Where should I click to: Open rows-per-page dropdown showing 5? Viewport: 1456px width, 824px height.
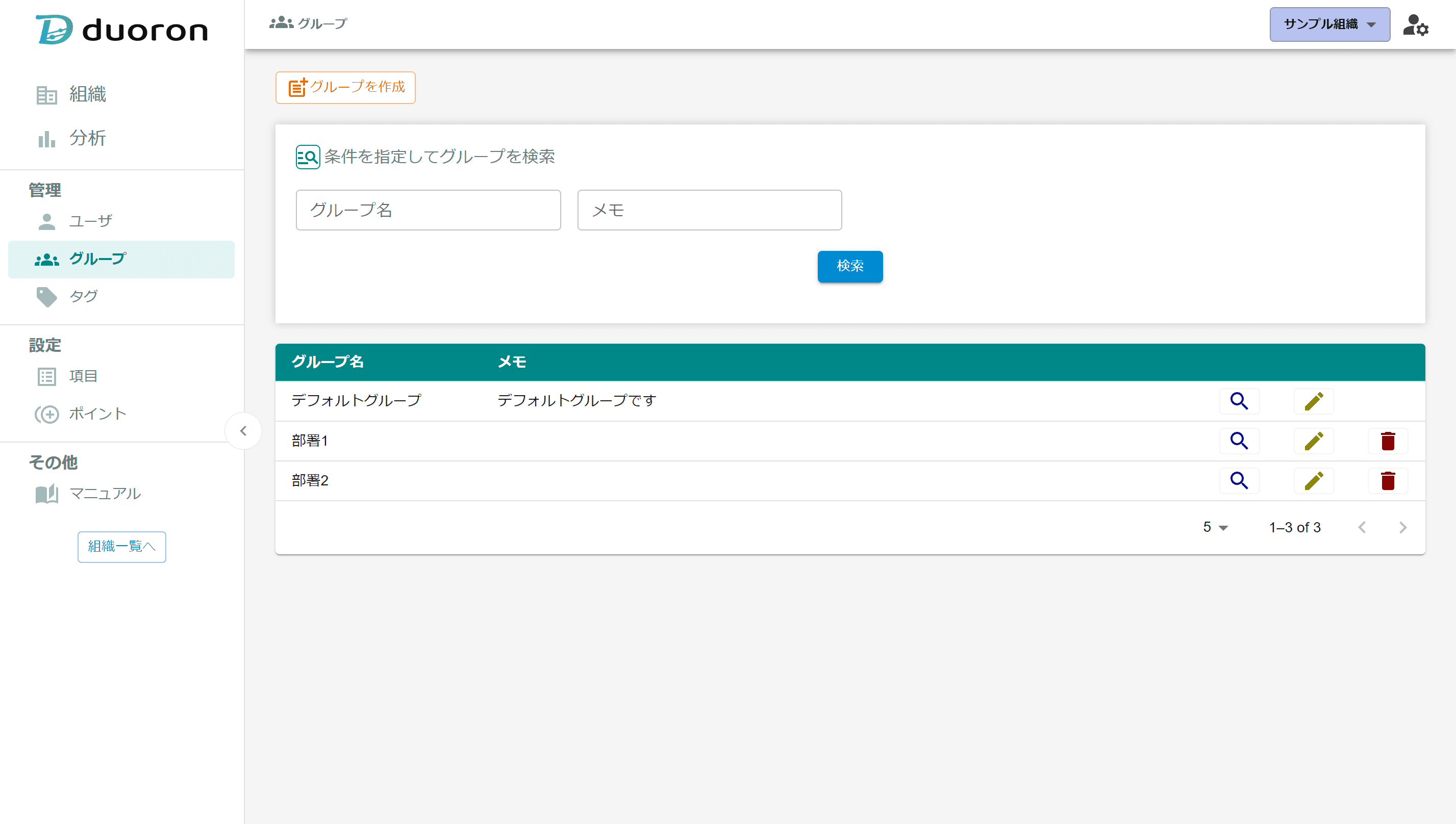pos(1215,527)
